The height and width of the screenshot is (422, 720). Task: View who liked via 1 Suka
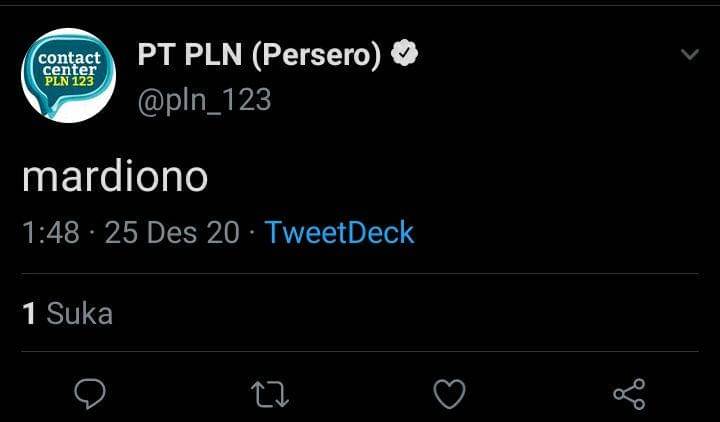tap(67, 314)
